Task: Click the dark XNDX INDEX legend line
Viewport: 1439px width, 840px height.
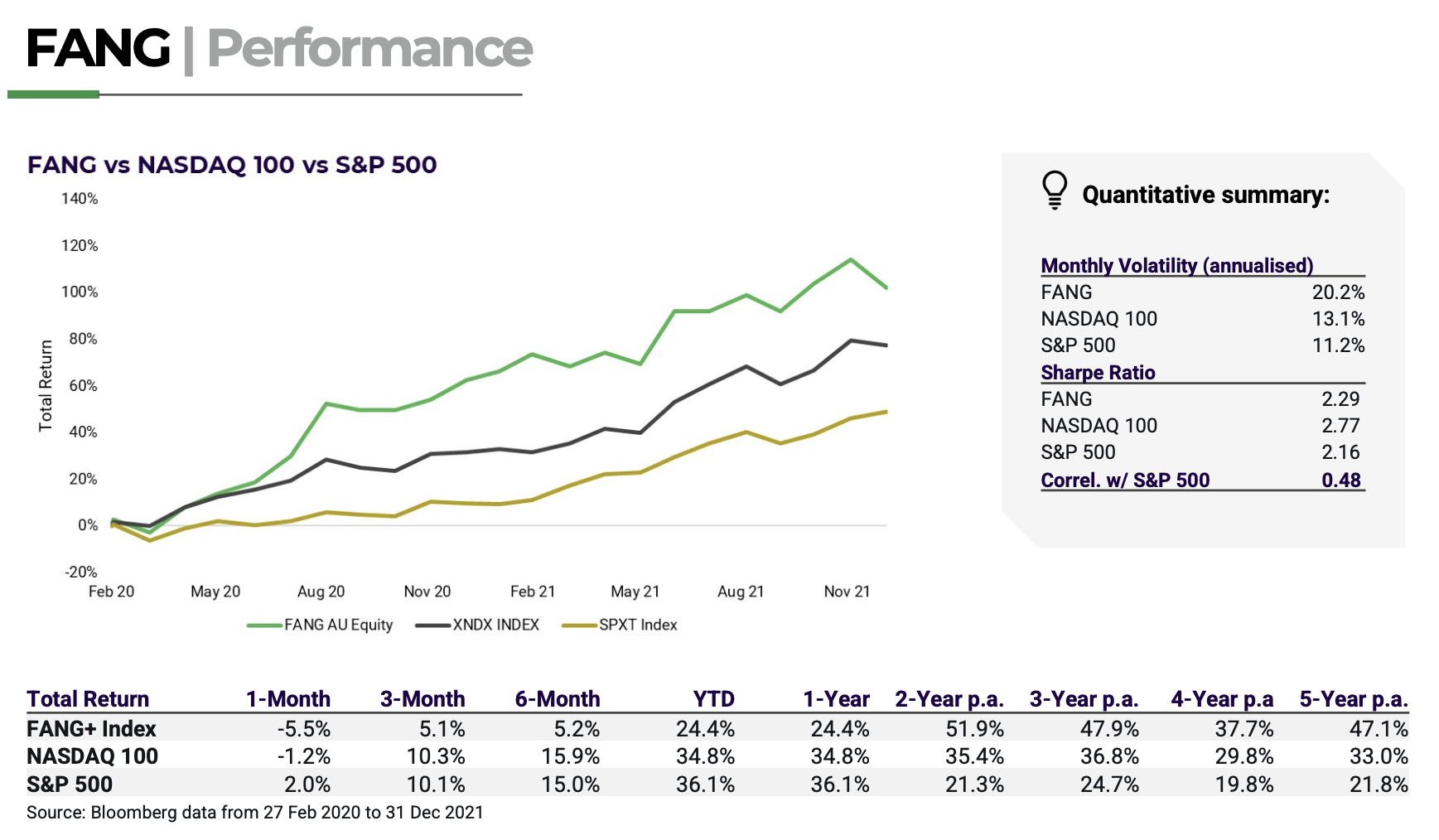Action: [432, 625]
